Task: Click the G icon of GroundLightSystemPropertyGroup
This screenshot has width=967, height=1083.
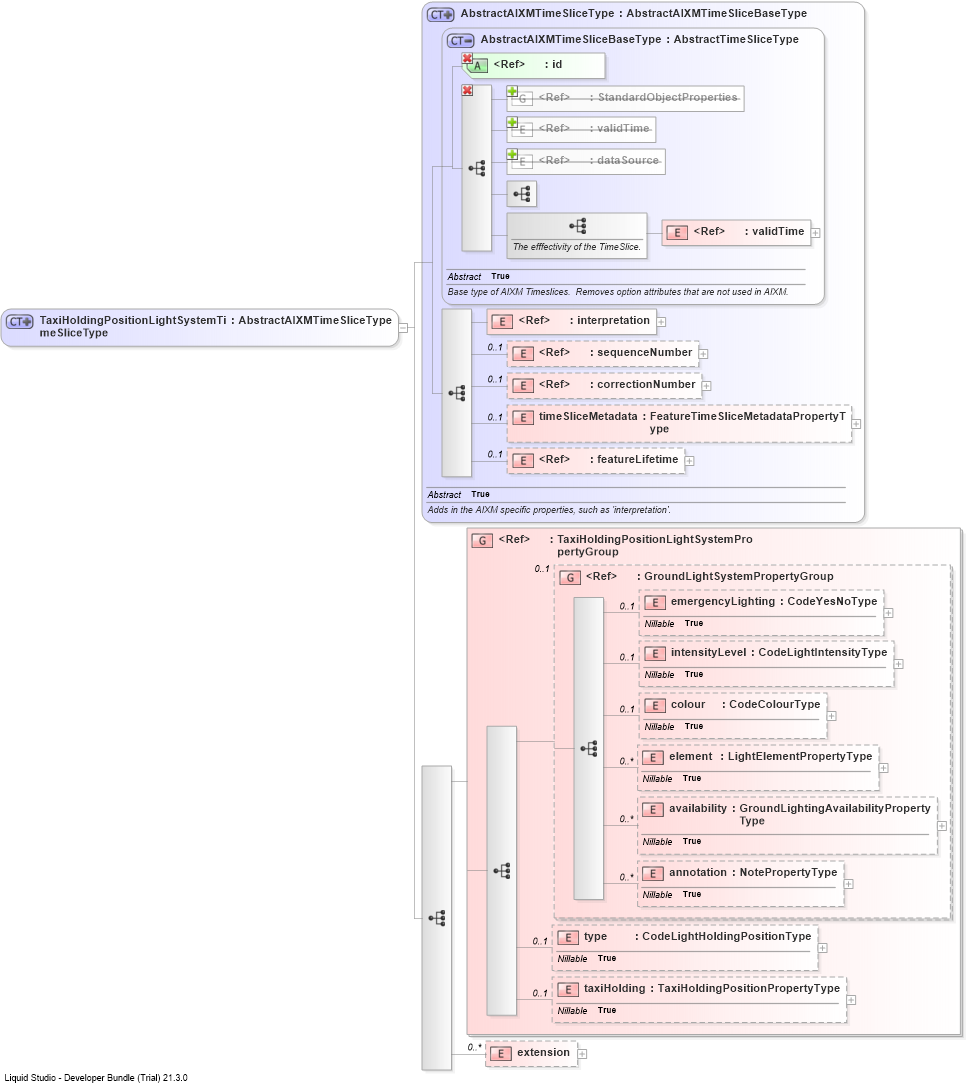Action: 570,577
